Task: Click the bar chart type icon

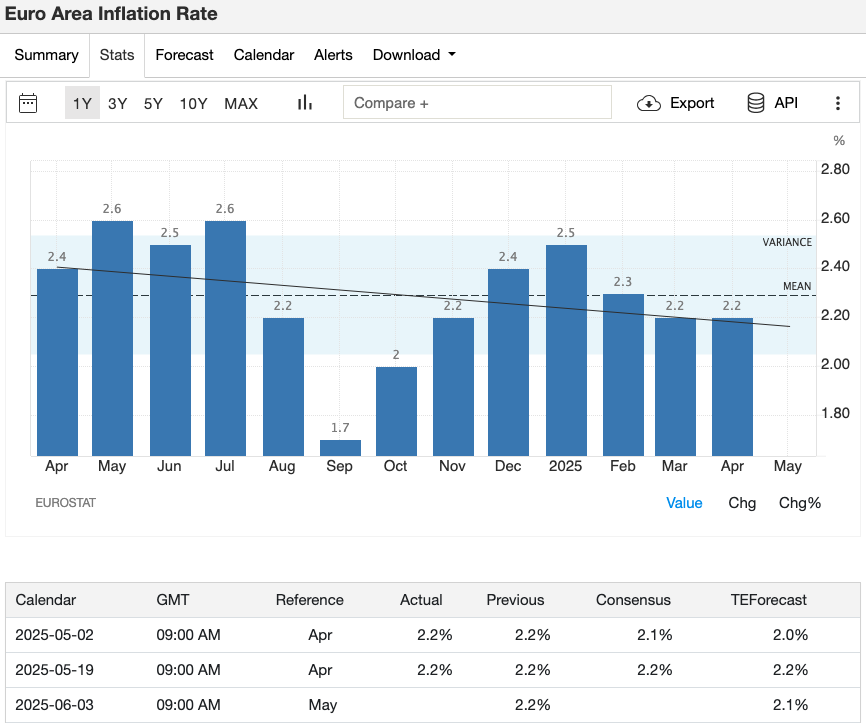Action: [x=305, y=103]
